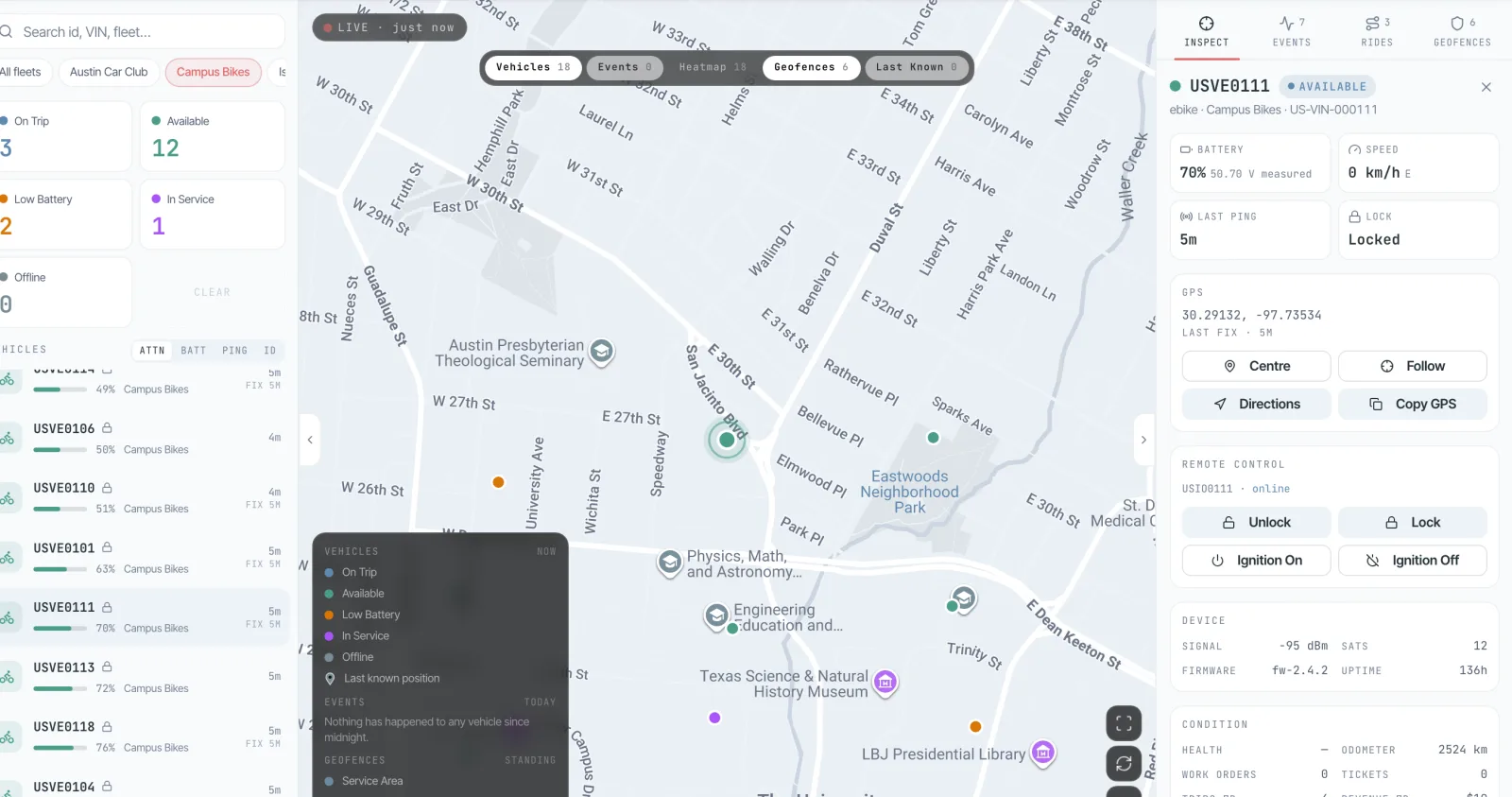Send the Unlock remote command
The image size is (1512, 797).
click(x=1256, y=522)
